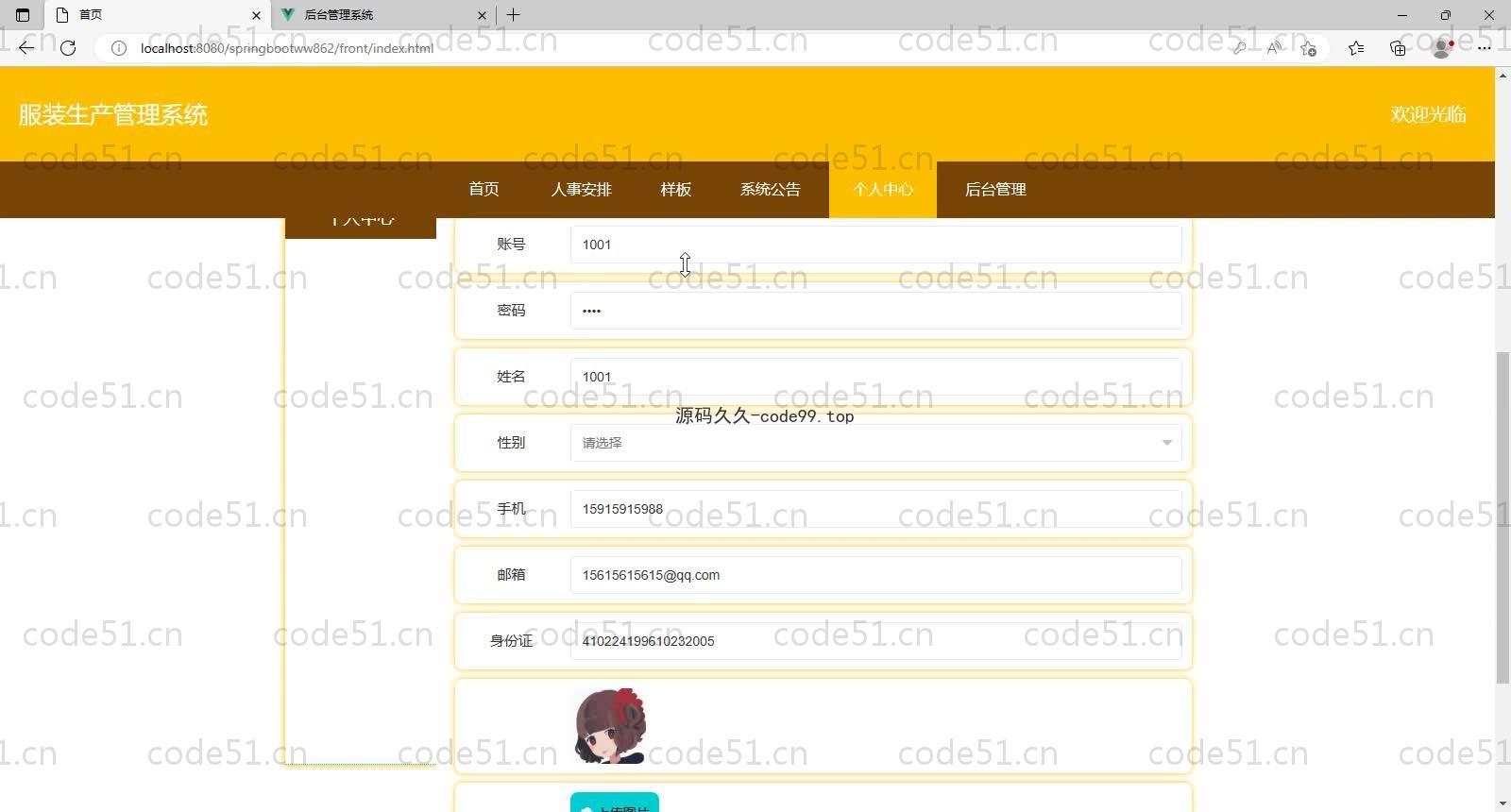The image size is (1511, 812).
Task: Close the 后台管理系统 browser tab
Action: pos(482,15)
